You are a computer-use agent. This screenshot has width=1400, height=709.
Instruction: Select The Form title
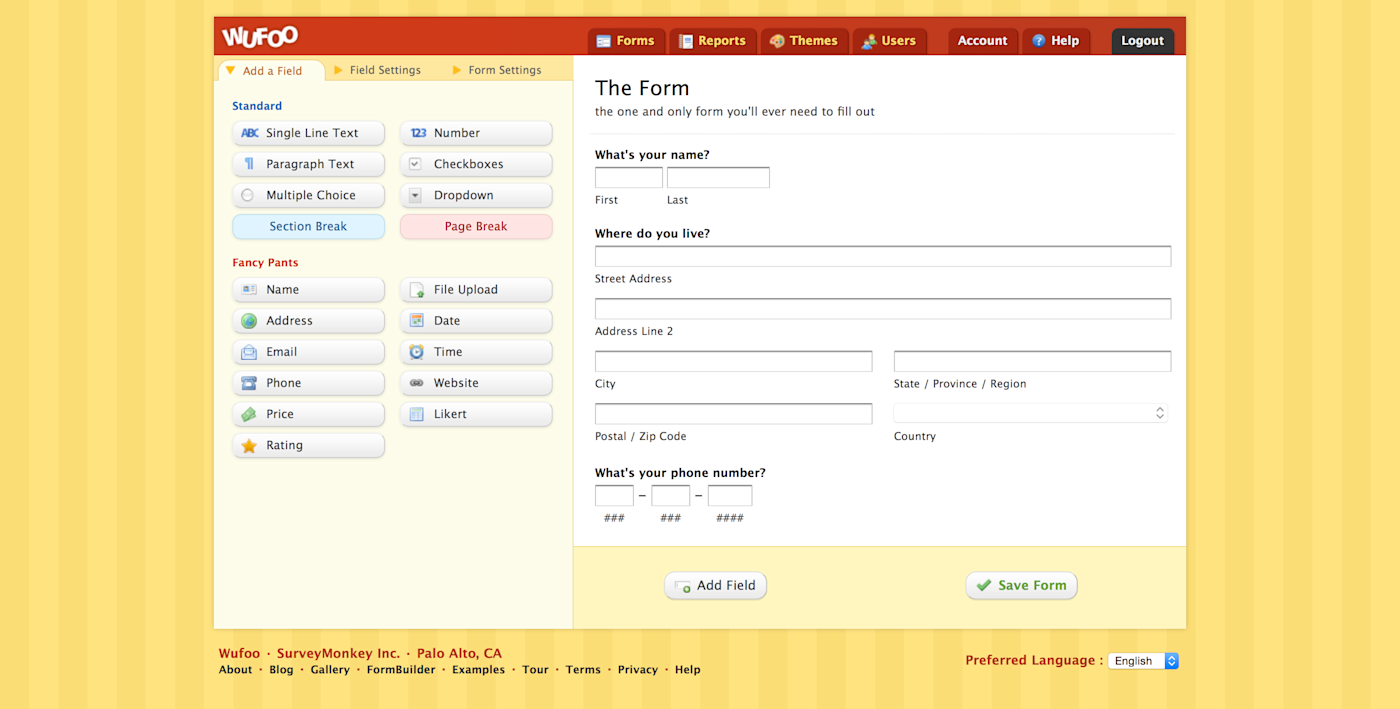click(642, 88)
